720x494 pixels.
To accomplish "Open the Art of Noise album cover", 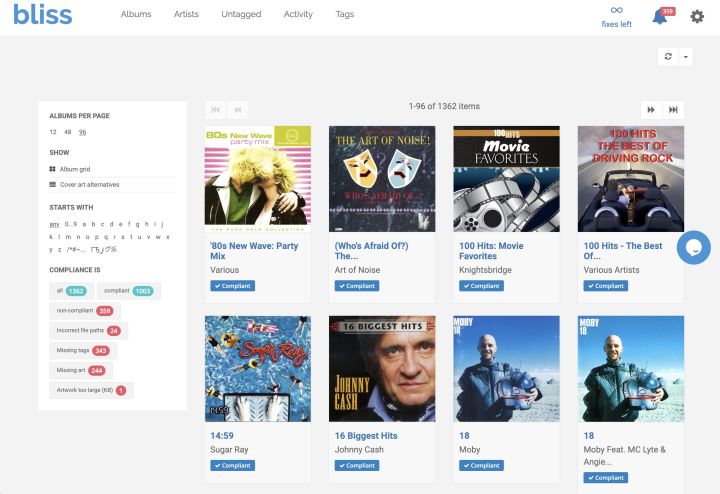I will point(382,179).
